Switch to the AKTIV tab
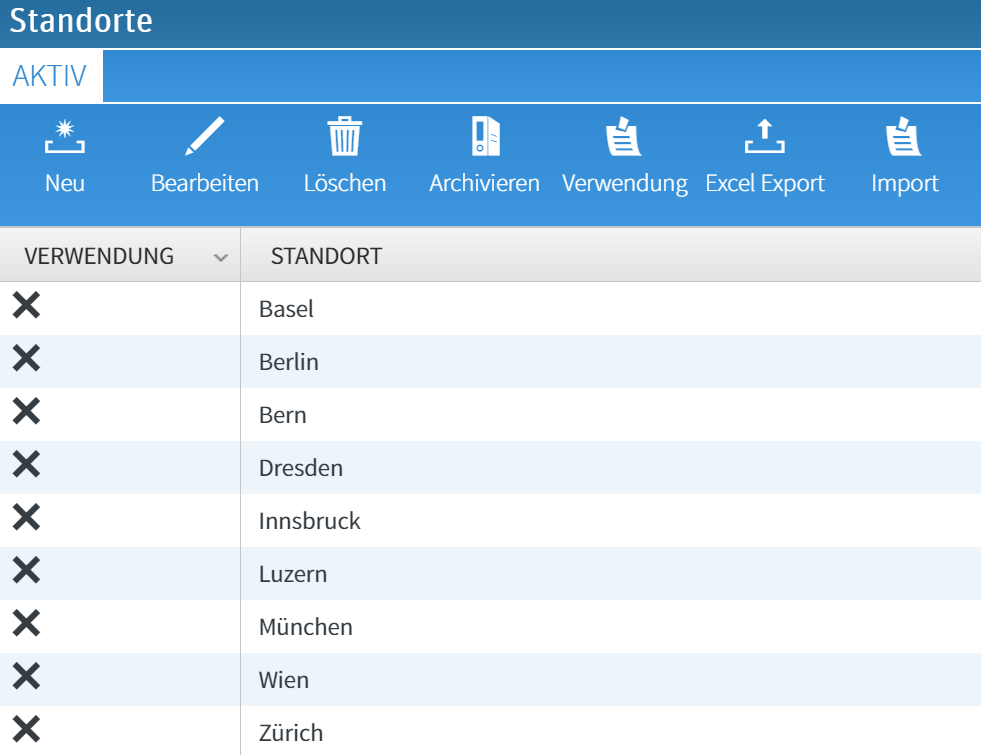The width and height of the screenshot is (981, 755). (50, 74)
